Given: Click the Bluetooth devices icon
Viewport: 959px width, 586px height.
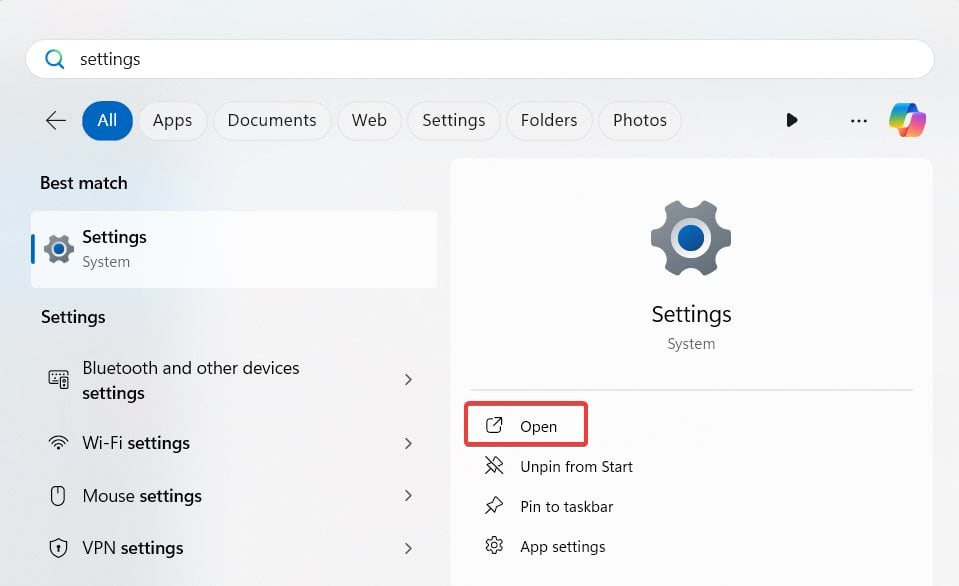Looking at the screenshot, I should point(59,380).
